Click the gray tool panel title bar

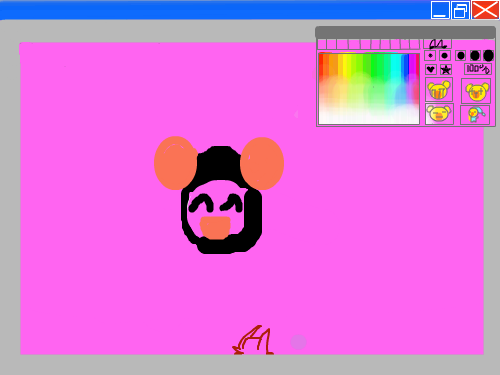point(405,33)
